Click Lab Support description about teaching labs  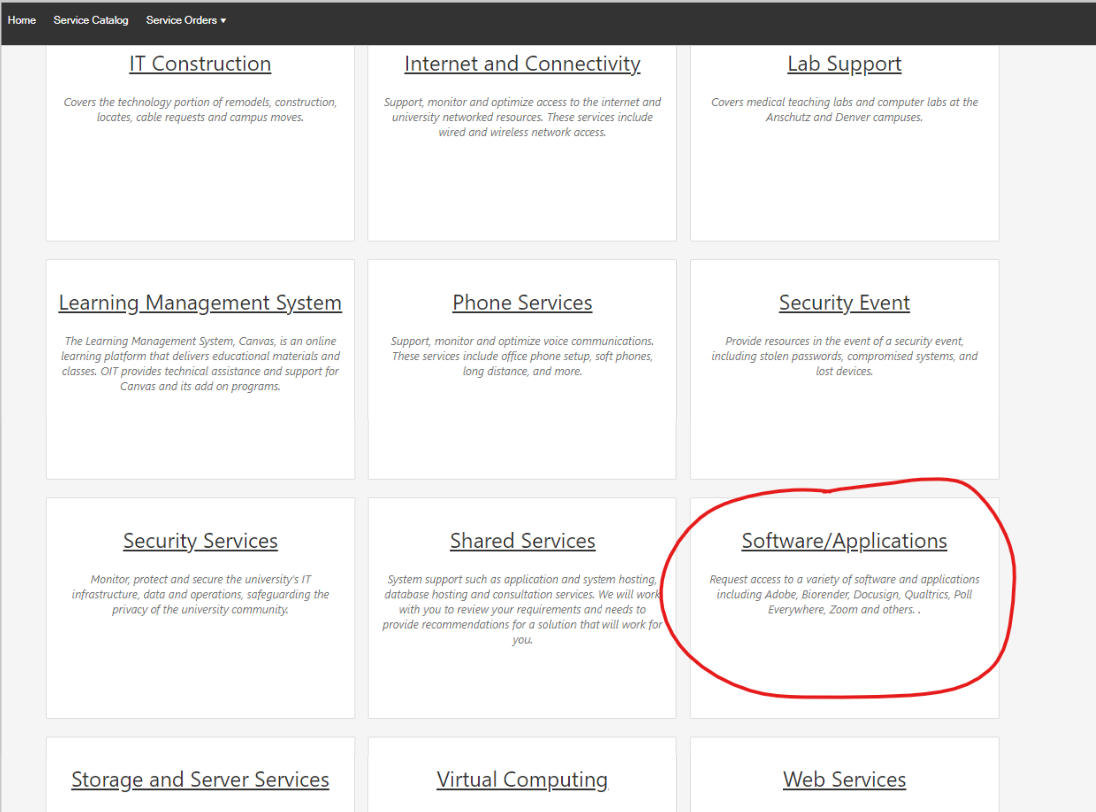pos(844,110)
